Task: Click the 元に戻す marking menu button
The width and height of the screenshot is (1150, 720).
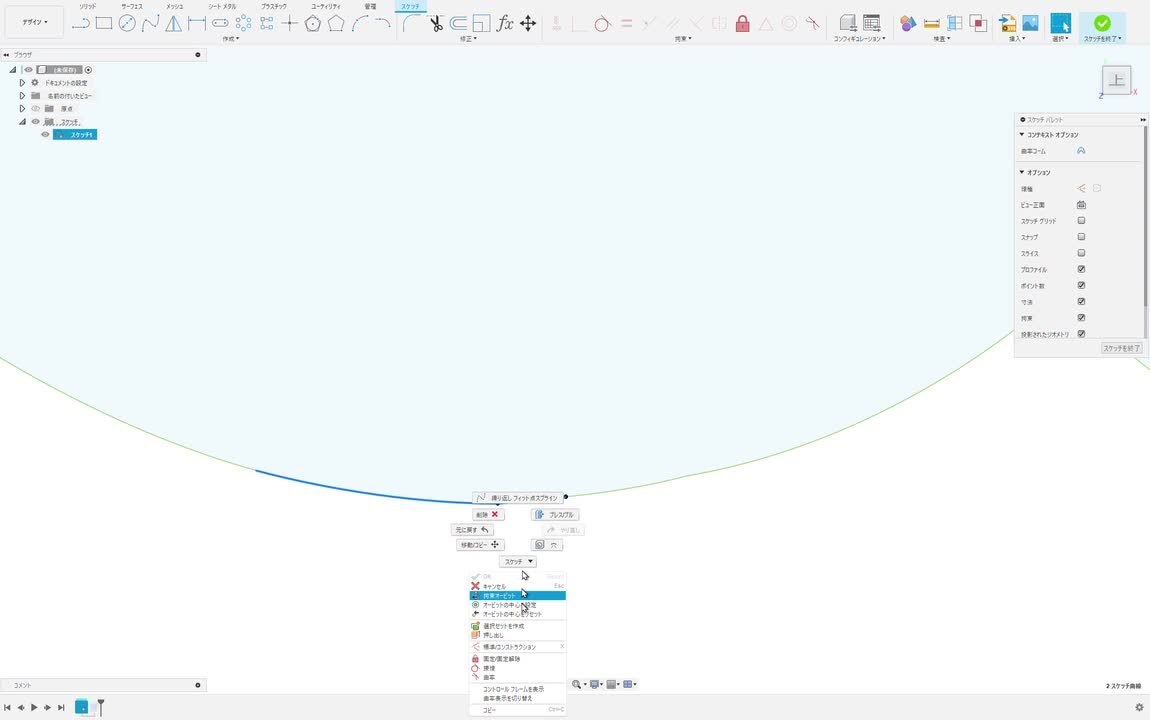Action: 472,530
